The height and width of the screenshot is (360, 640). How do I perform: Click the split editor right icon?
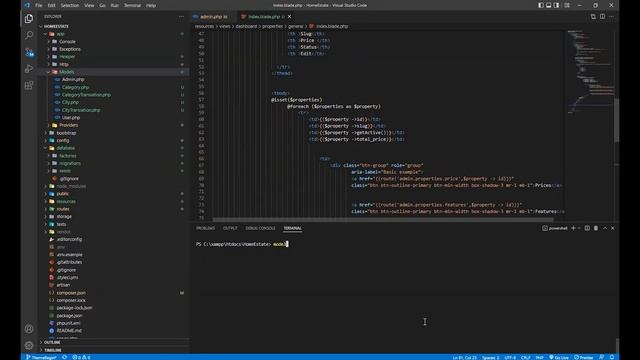[x=602, y=16]
